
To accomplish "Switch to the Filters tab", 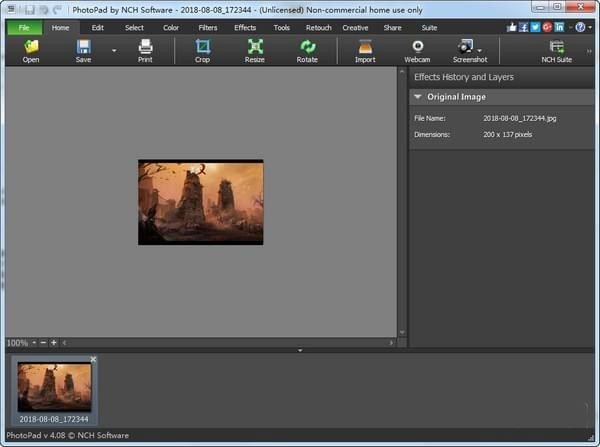I will [x=208, y=27].
